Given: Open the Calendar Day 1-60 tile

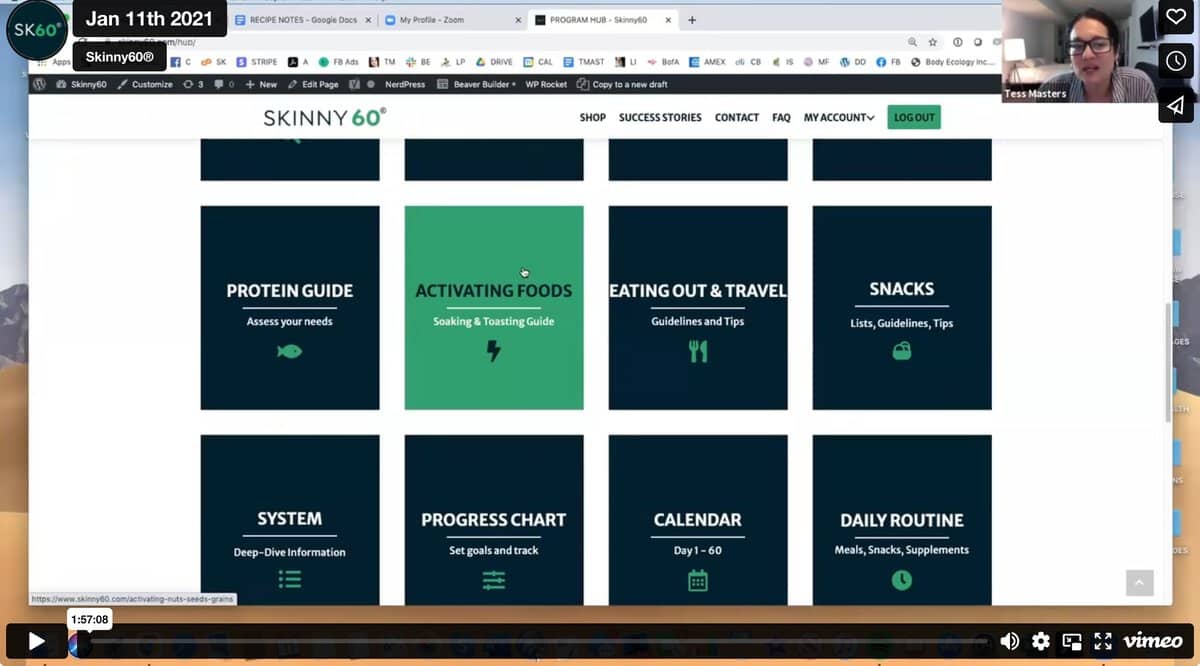Looking at the screenshot, I should 698,520.
